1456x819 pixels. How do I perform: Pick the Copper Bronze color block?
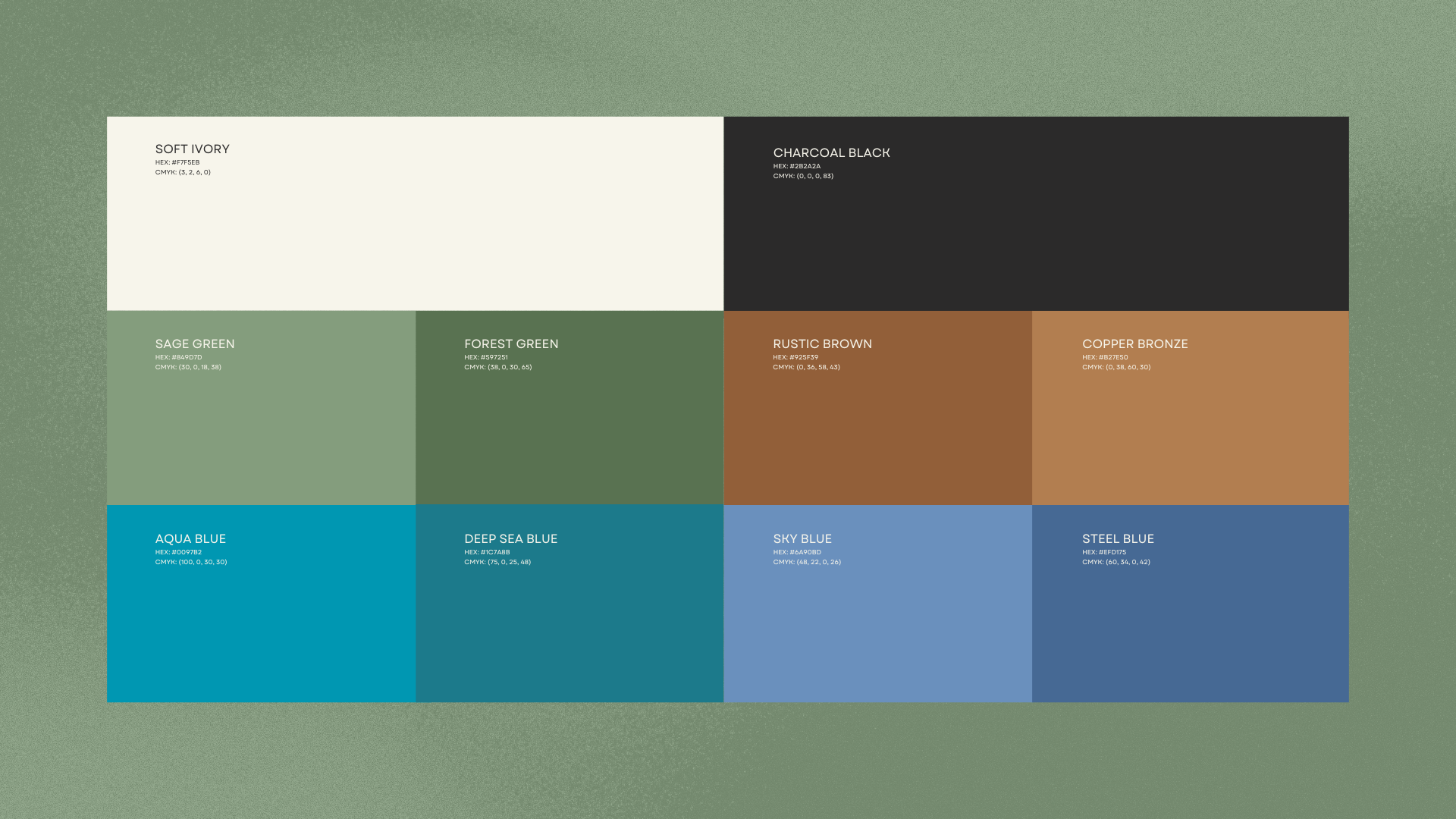point(1190,432)
